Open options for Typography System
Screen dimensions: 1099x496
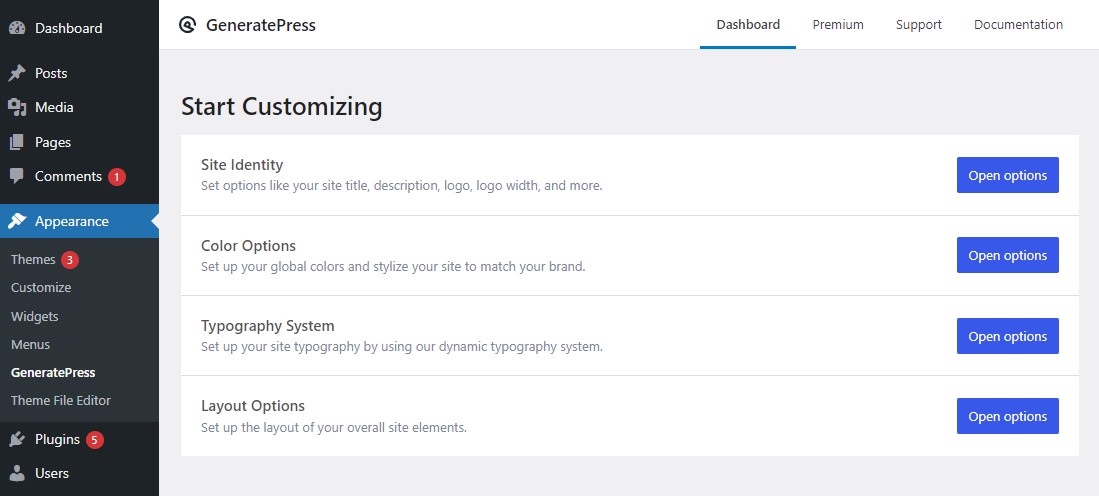click(1007, 336)
